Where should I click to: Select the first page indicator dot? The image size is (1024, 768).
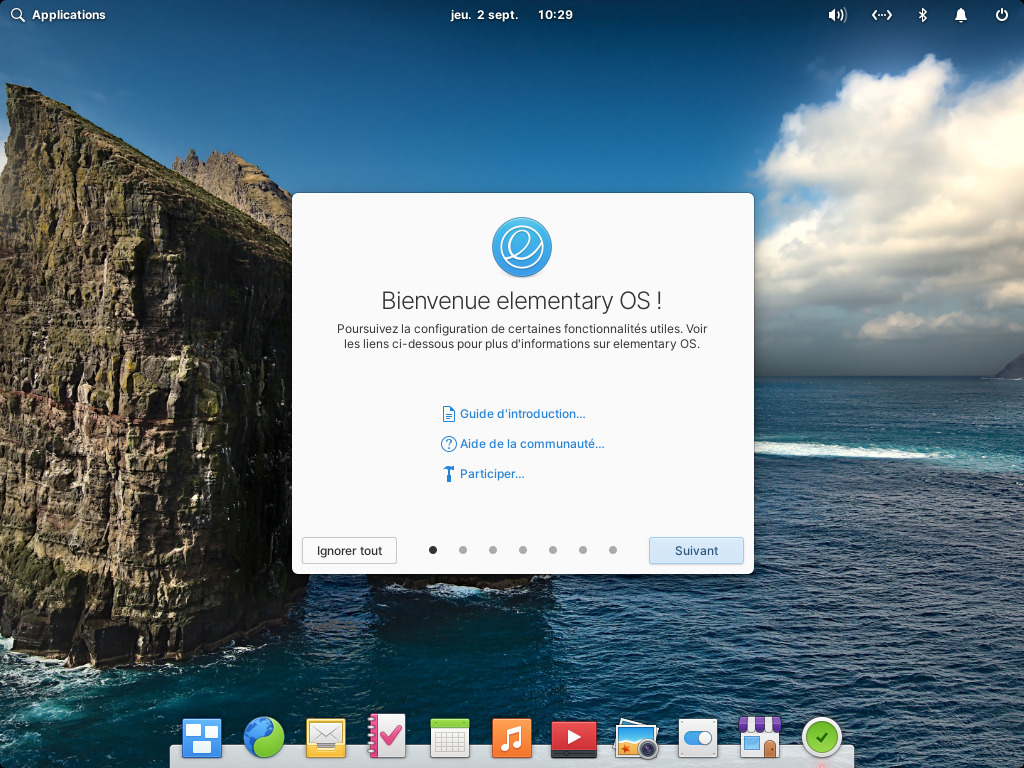[x=433, y=550]
